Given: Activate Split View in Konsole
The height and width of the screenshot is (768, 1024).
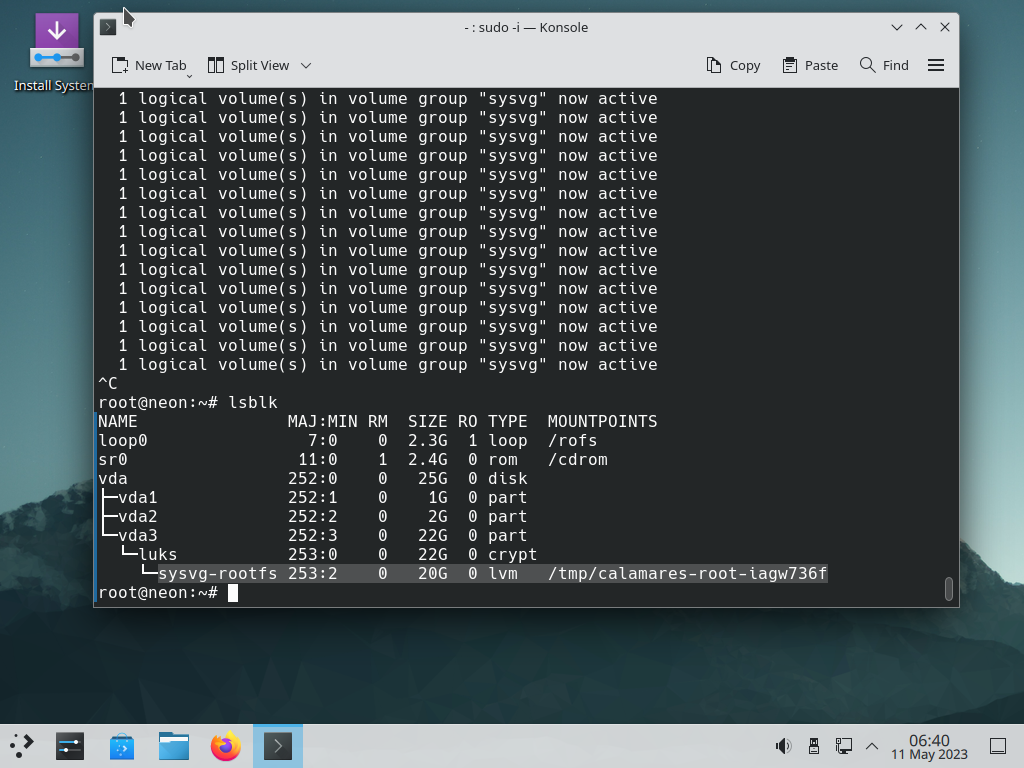Looking at the screenshot, I should pos(248,65).
